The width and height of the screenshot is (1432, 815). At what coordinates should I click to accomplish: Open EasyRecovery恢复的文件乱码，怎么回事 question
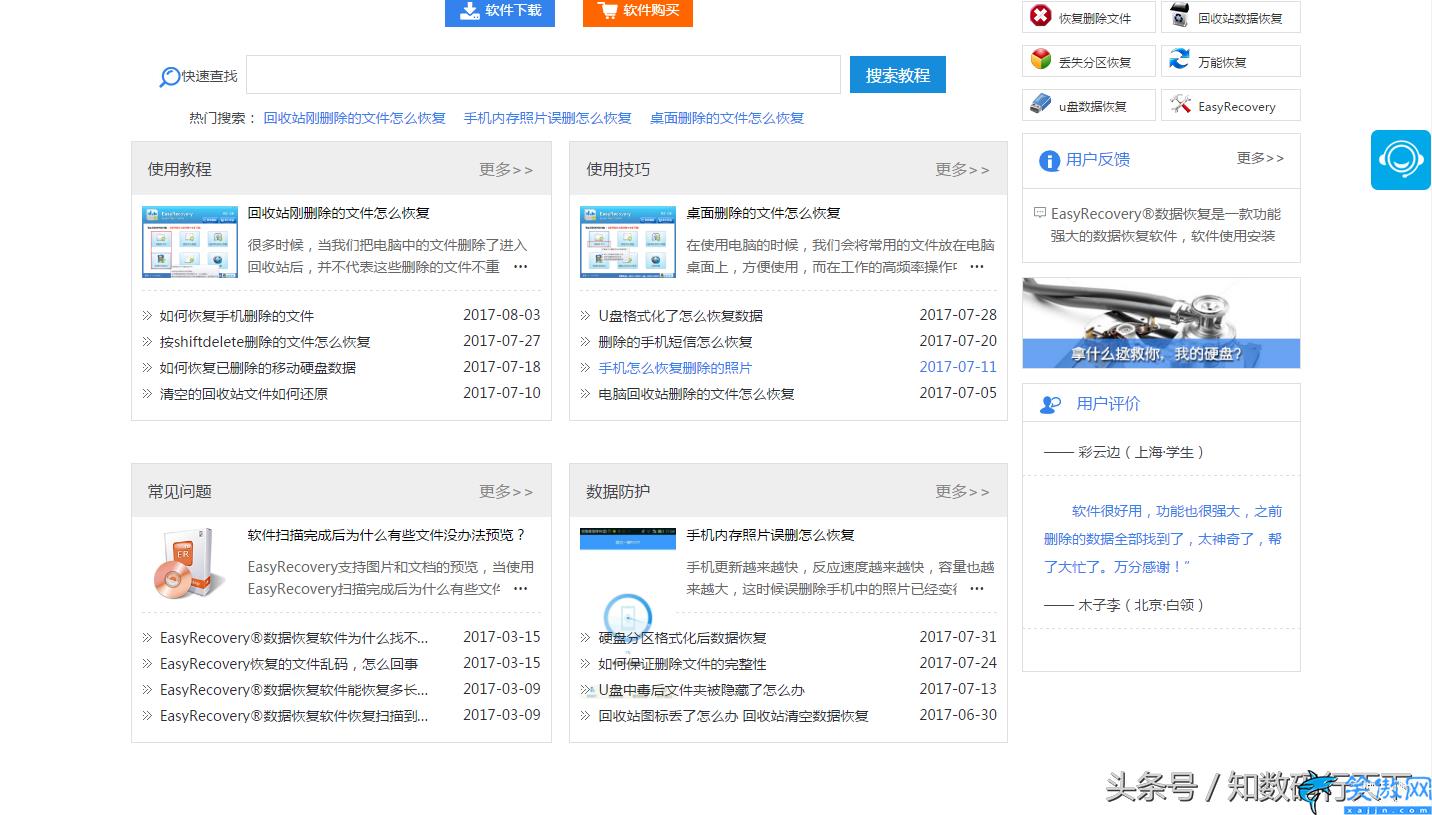point(289,664)
